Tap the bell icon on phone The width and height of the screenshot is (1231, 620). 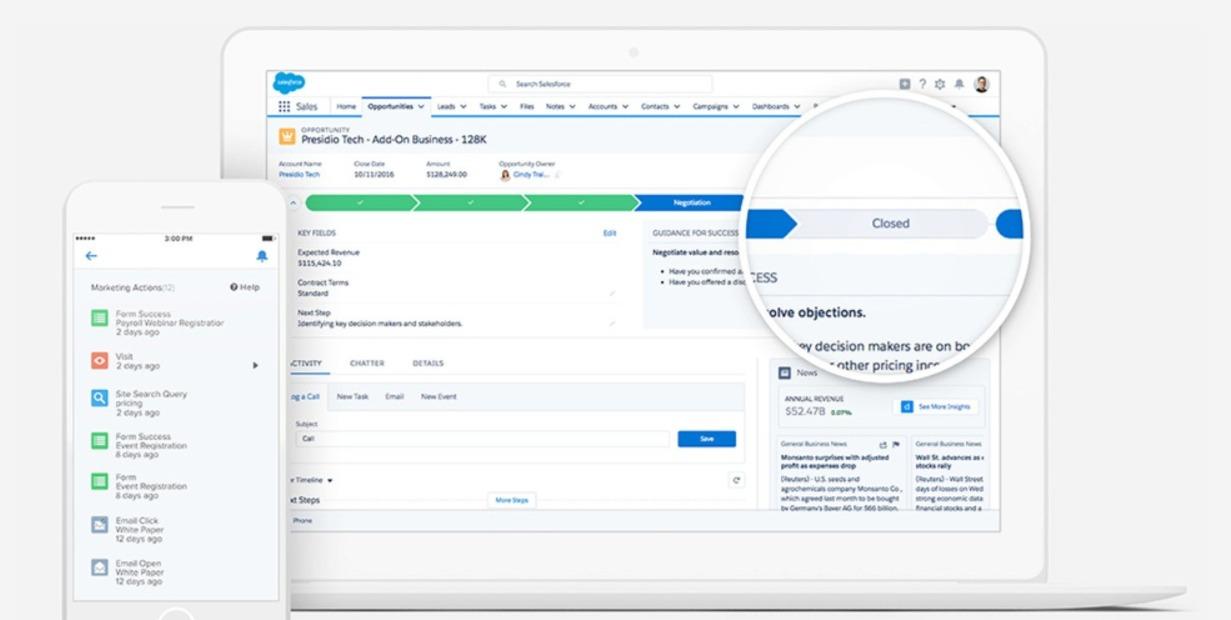(262, 256)
